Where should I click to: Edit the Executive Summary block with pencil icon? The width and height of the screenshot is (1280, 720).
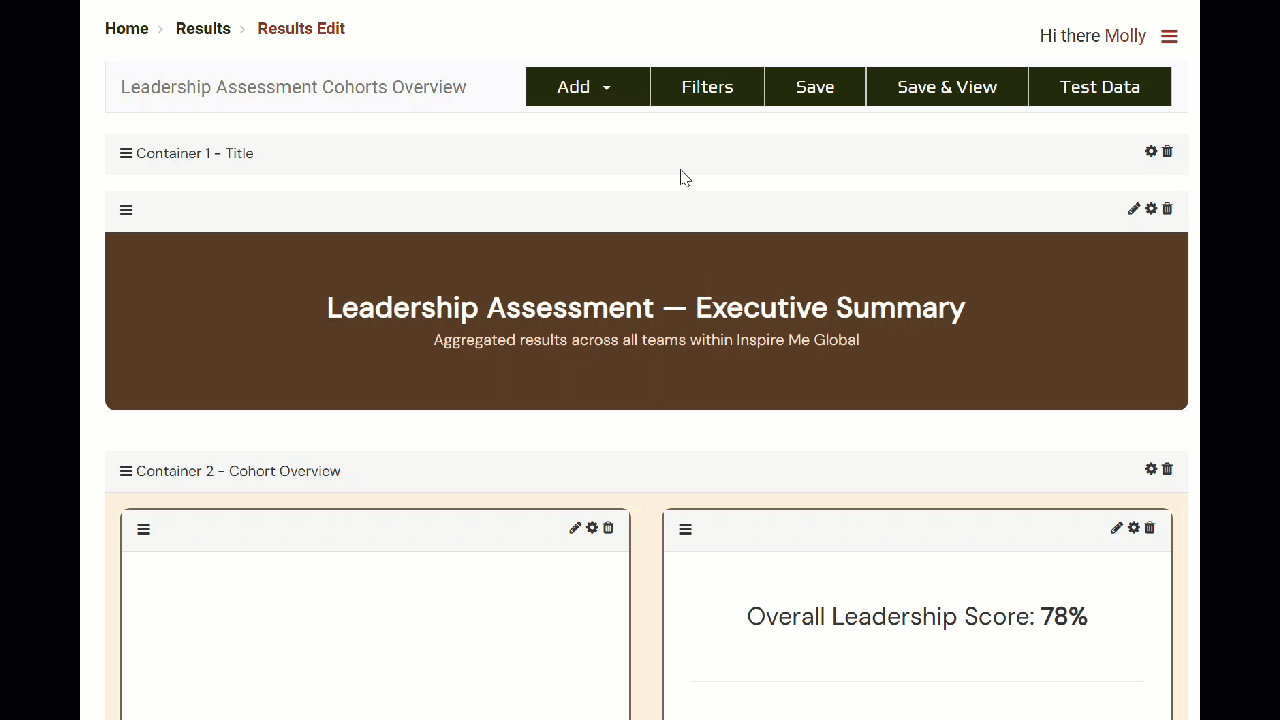coord(1134,209)
